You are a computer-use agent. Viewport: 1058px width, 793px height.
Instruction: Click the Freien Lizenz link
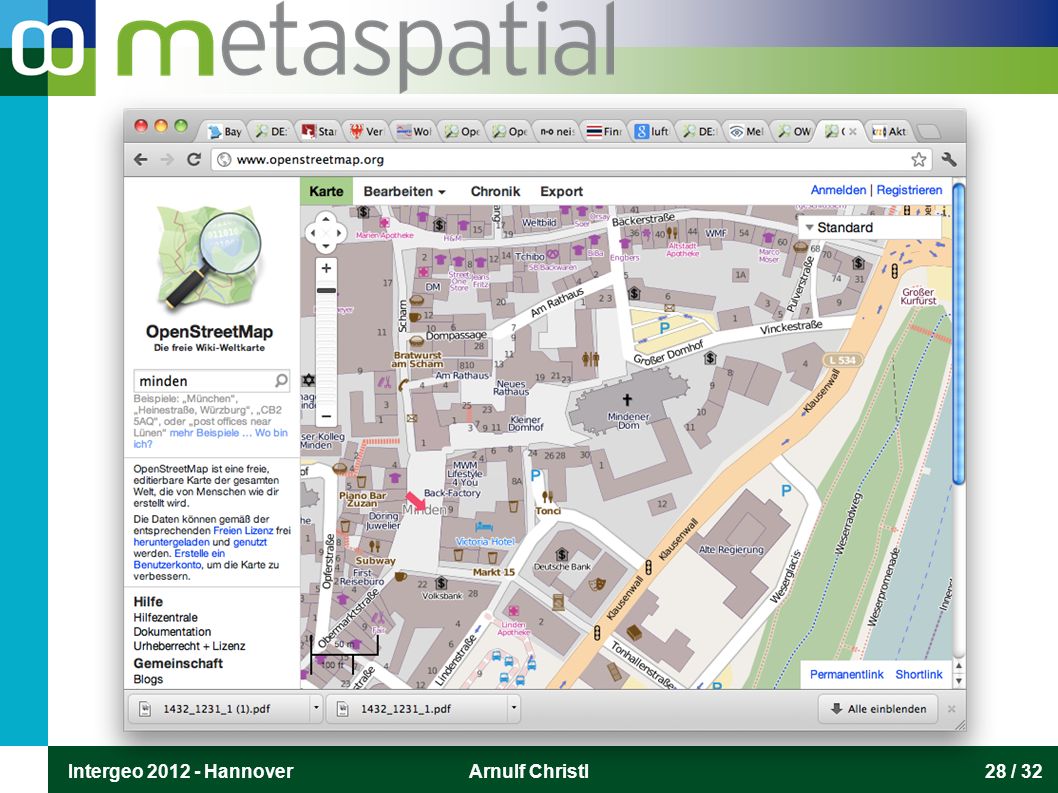244,530
